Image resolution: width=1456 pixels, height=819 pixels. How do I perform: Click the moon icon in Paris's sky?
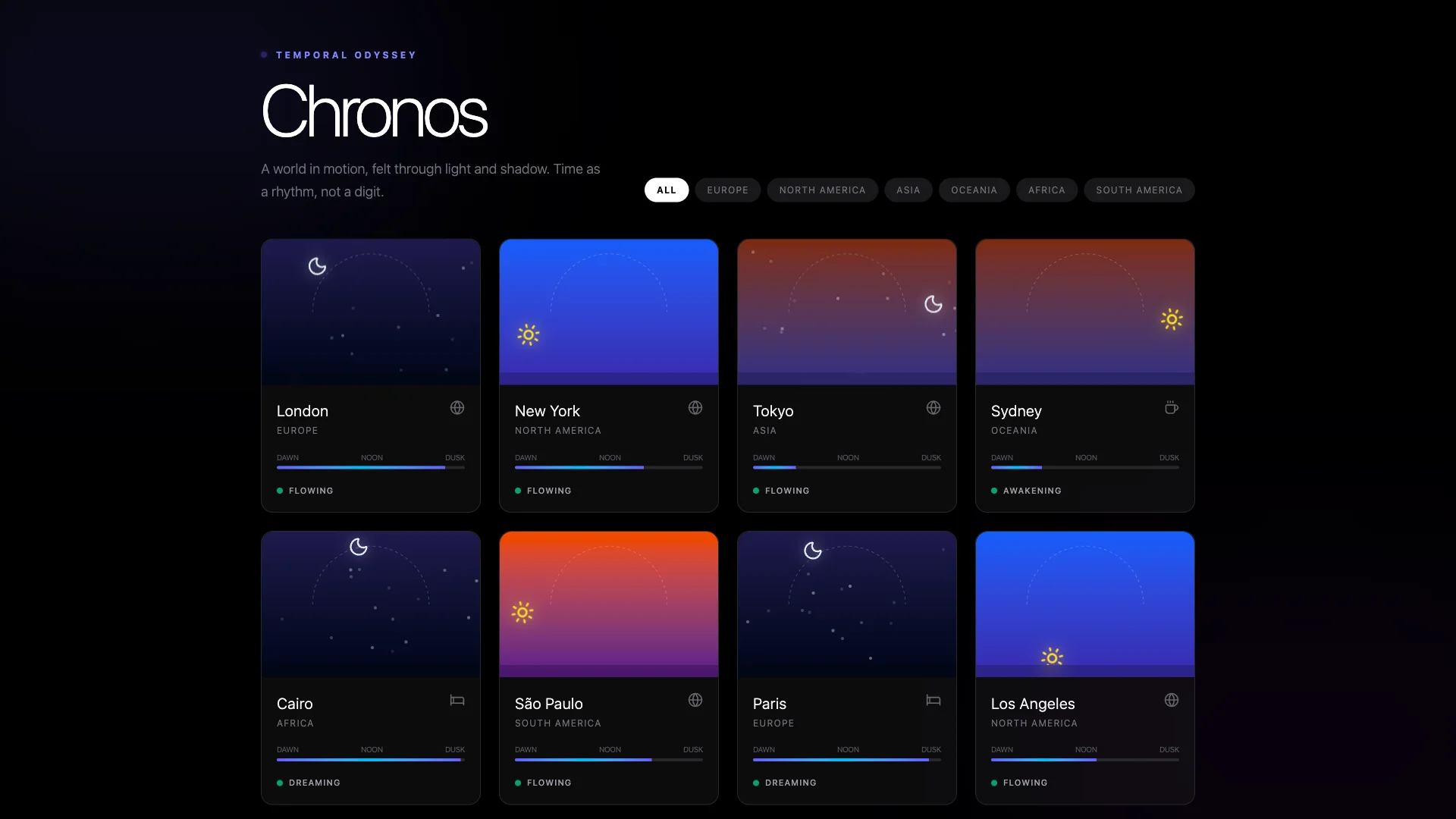click(813, 551)
